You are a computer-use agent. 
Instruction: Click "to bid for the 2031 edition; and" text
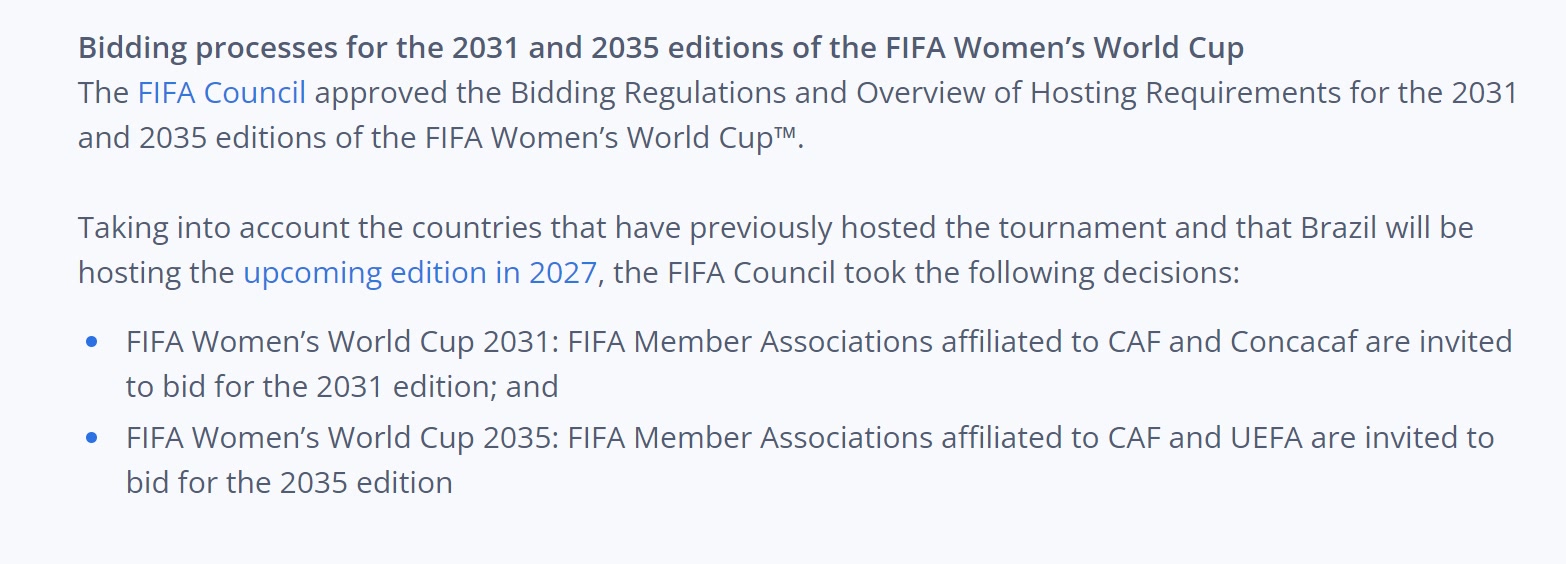point(342,387)
